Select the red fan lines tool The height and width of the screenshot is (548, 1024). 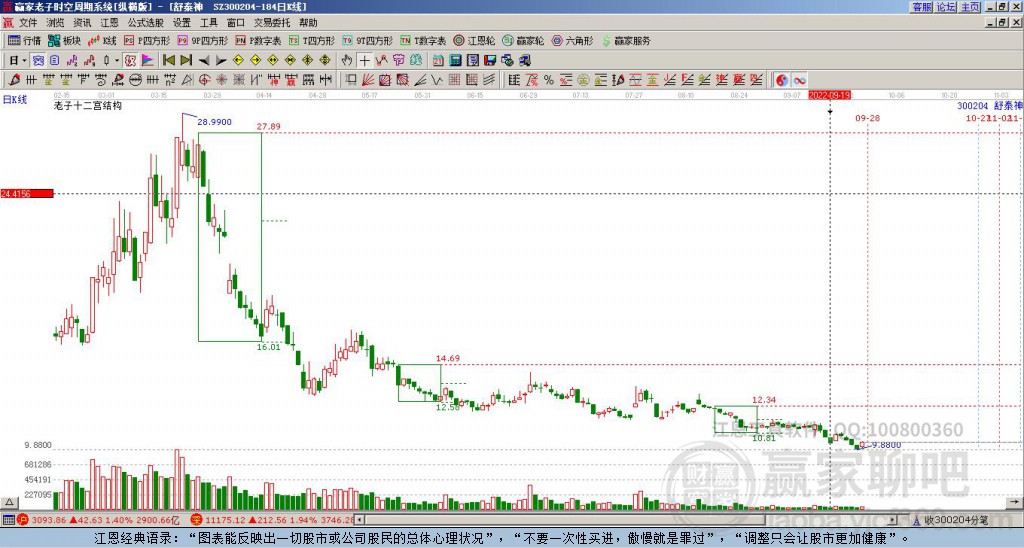pyautogui.click(x=368, y=80)
